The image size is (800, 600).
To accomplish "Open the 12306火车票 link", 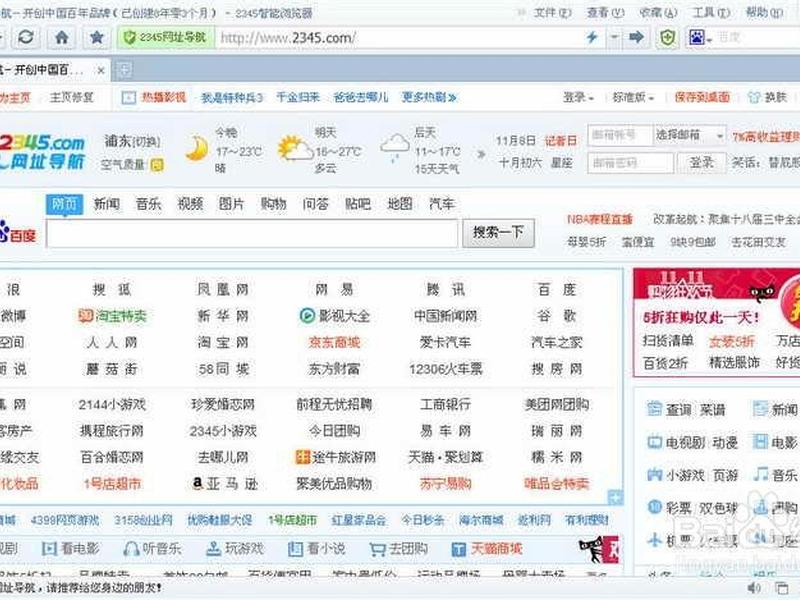I will tap(445, 369).
